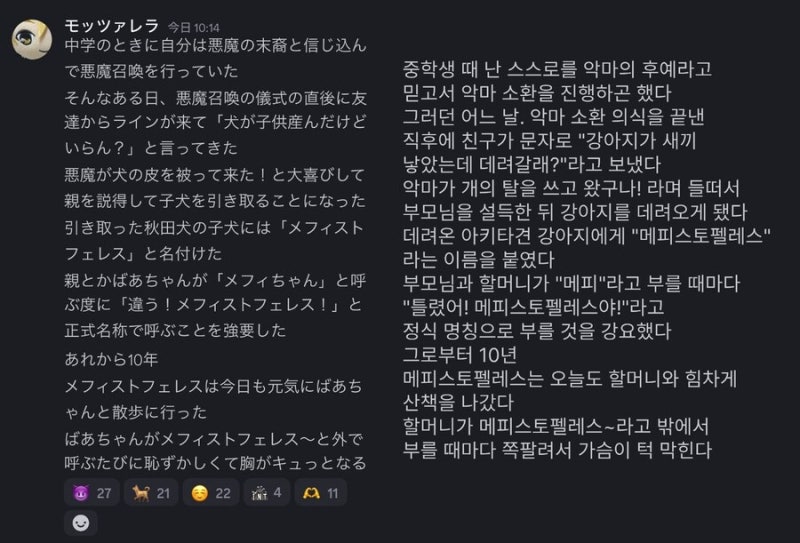This screenshot has width=800, height=543.
Task: Click the message timestamp 今日 10:14
Action: 194,28
